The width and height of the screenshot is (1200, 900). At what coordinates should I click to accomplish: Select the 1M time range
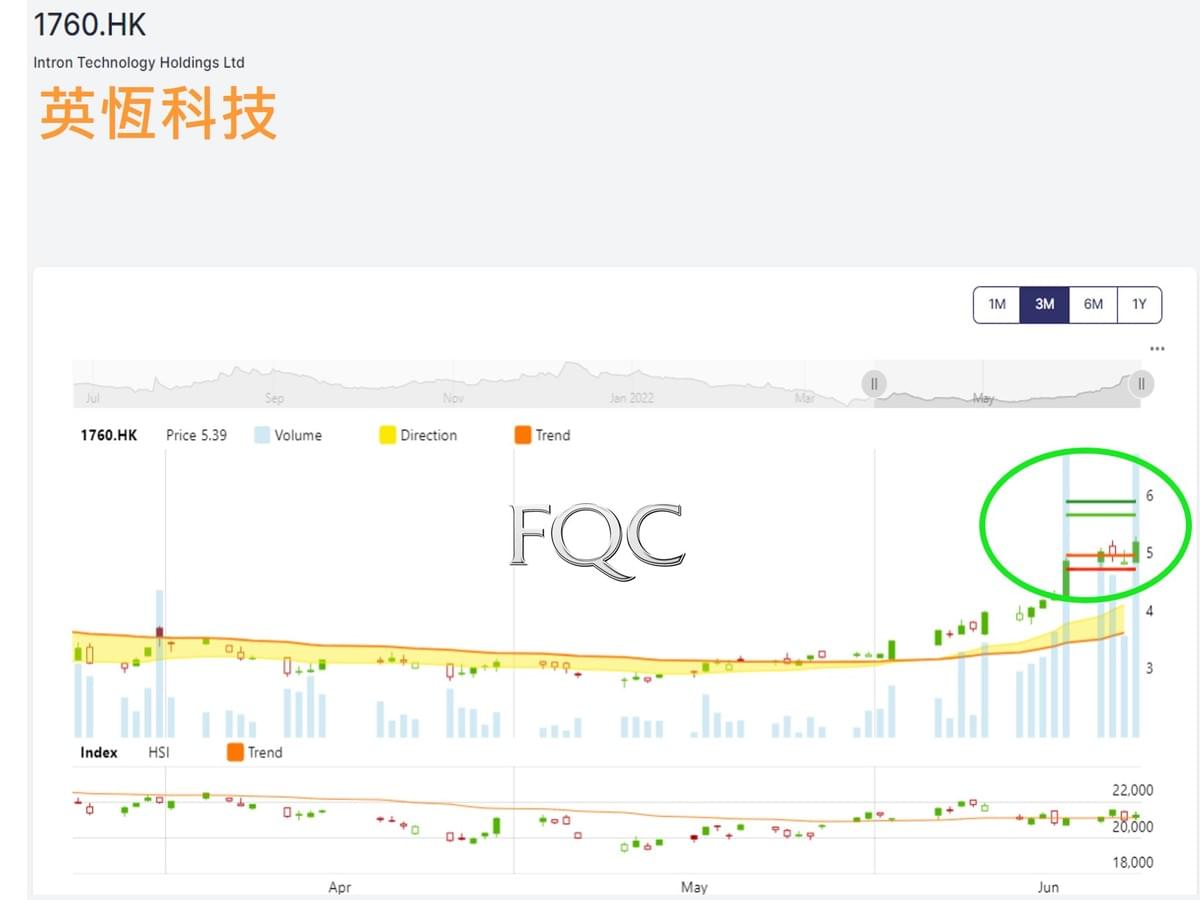coord(997,305)
